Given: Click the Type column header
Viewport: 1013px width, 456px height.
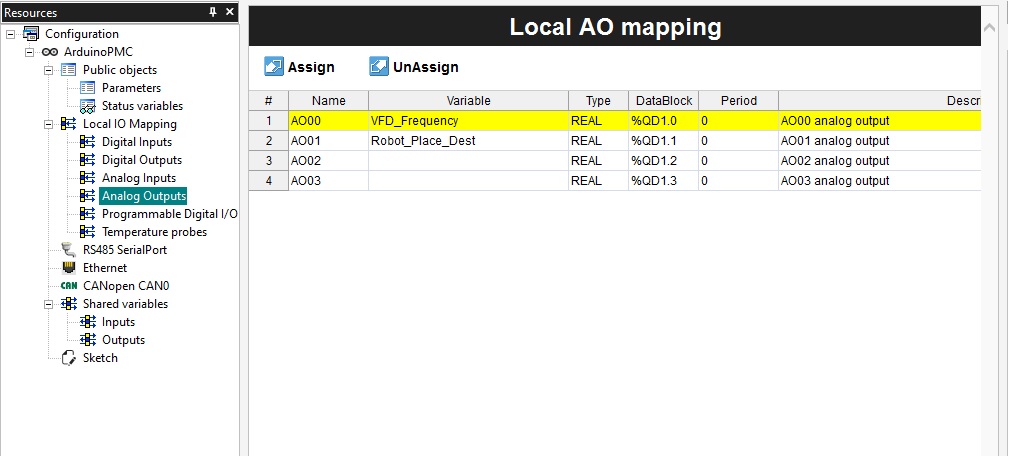Looking at the screenshot, I should click(598, 101).
